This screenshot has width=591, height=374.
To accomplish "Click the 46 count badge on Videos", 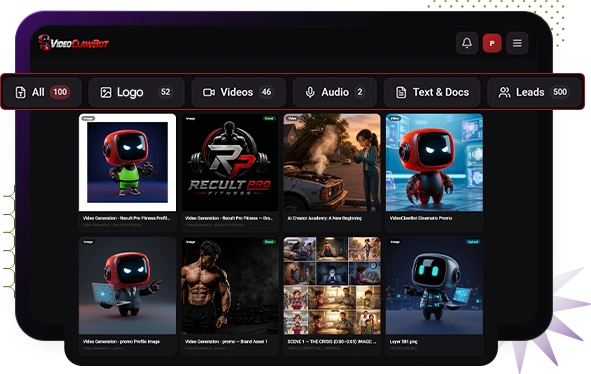I will pyautogui.click(x=266, y=92).
